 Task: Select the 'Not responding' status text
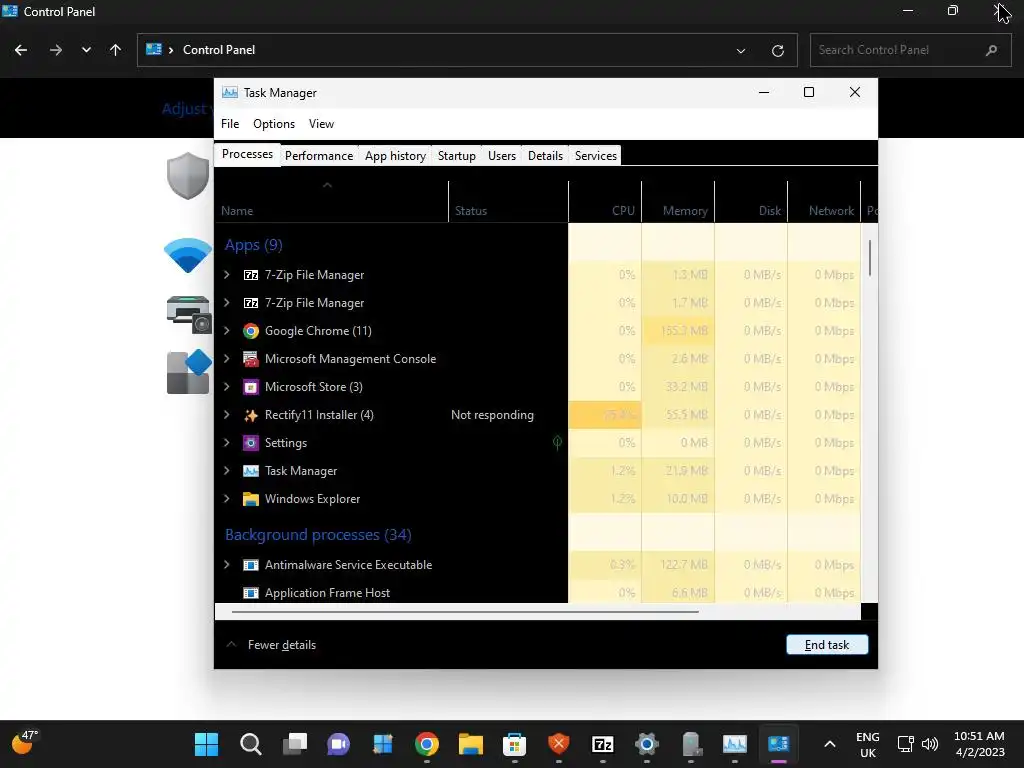click(x=492, y=415)
